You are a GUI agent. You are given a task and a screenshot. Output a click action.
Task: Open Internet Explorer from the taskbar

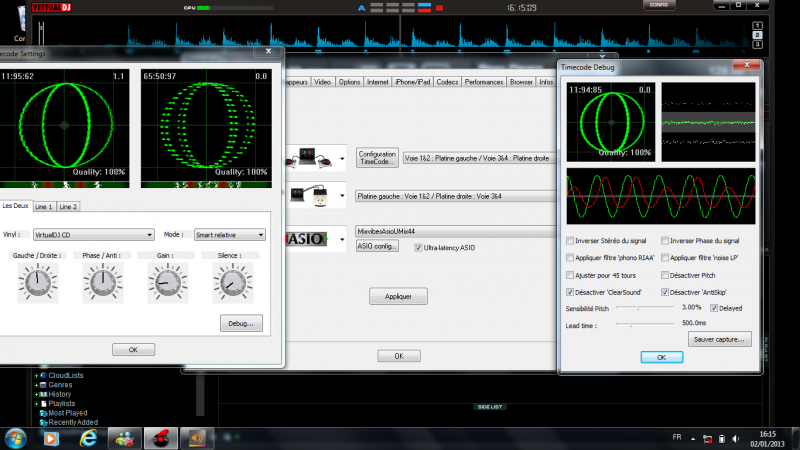click(88, 437)
